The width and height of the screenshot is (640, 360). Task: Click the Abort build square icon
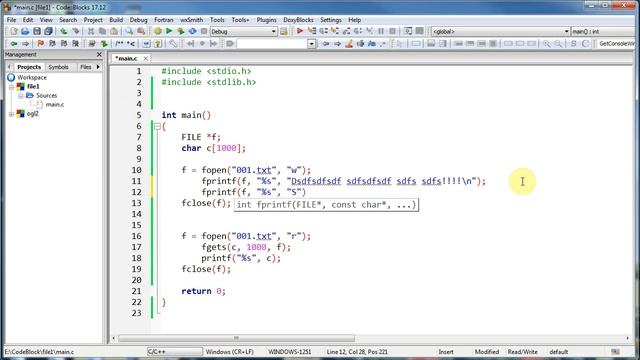point(204,31)
